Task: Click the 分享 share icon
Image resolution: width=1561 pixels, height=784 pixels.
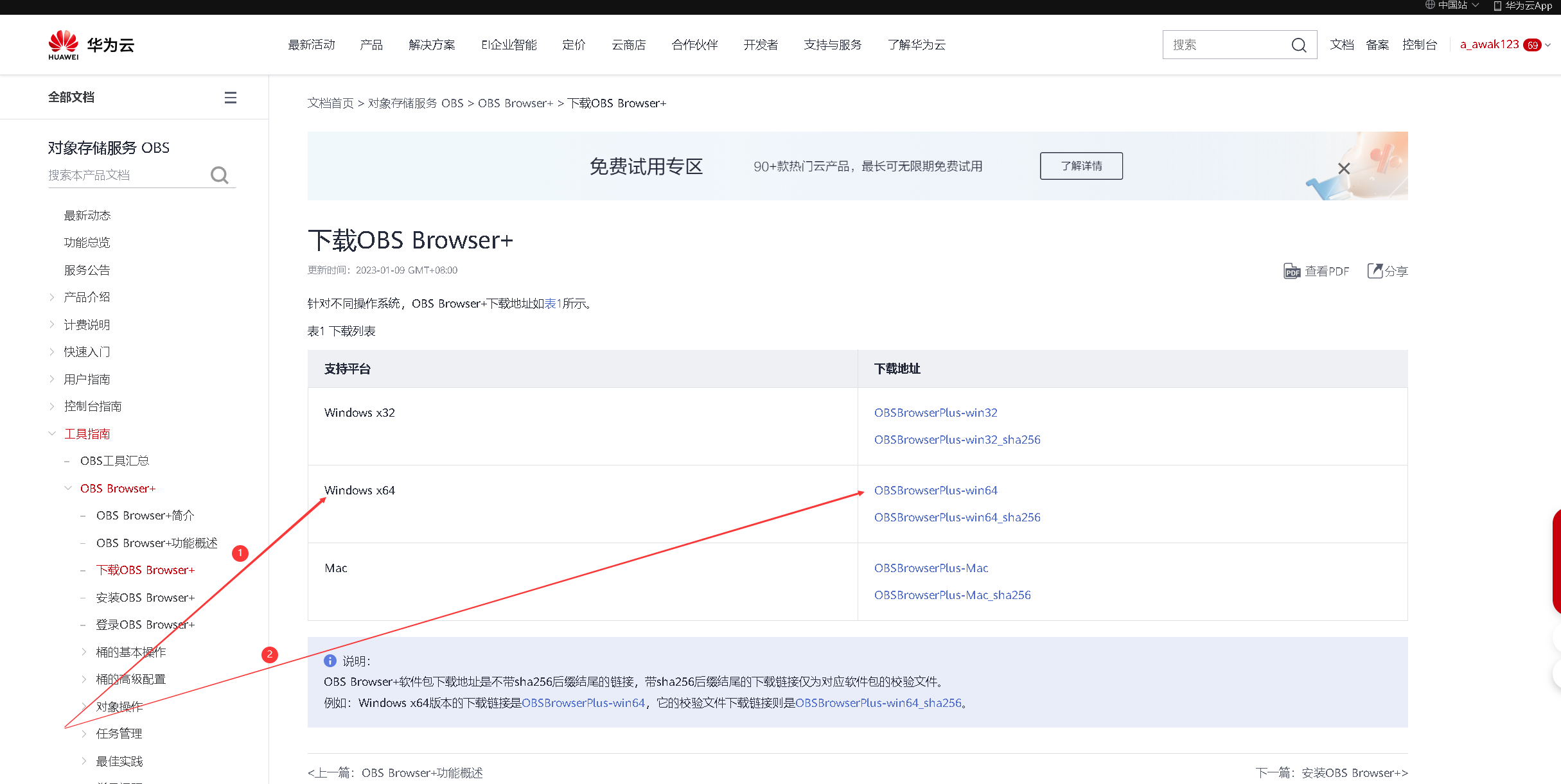Action: (x=1375, y=271)
